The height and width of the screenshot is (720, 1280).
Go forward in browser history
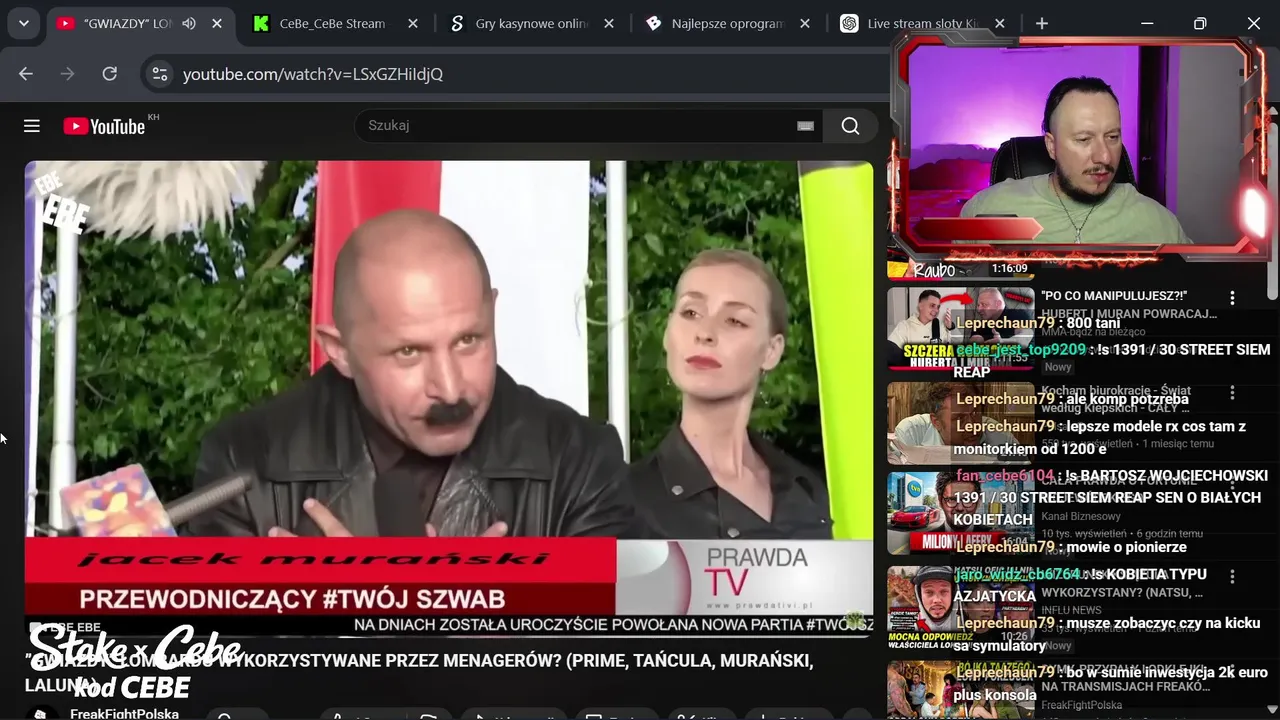coord(68,74)
